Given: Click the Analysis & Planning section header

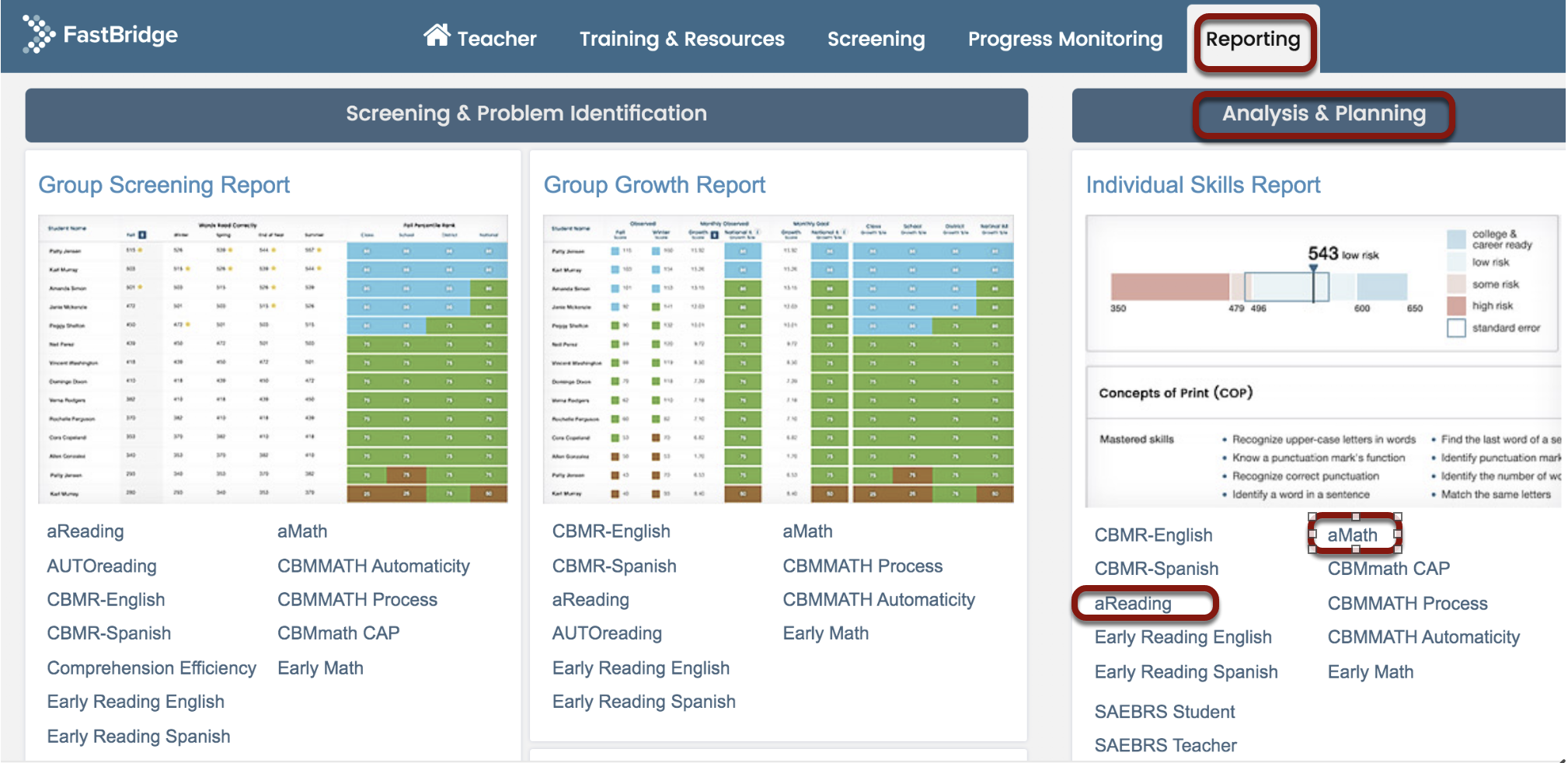Looking at the screenshot, I should 1323,114.
